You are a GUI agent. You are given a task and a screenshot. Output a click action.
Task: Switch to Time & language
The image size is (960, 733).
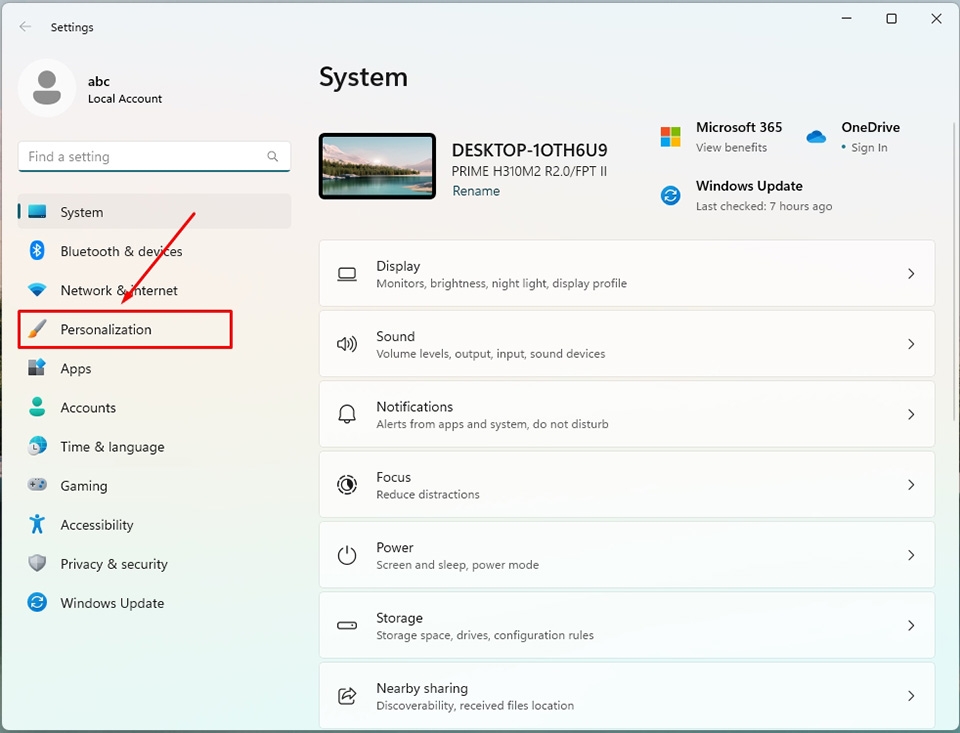154,446
